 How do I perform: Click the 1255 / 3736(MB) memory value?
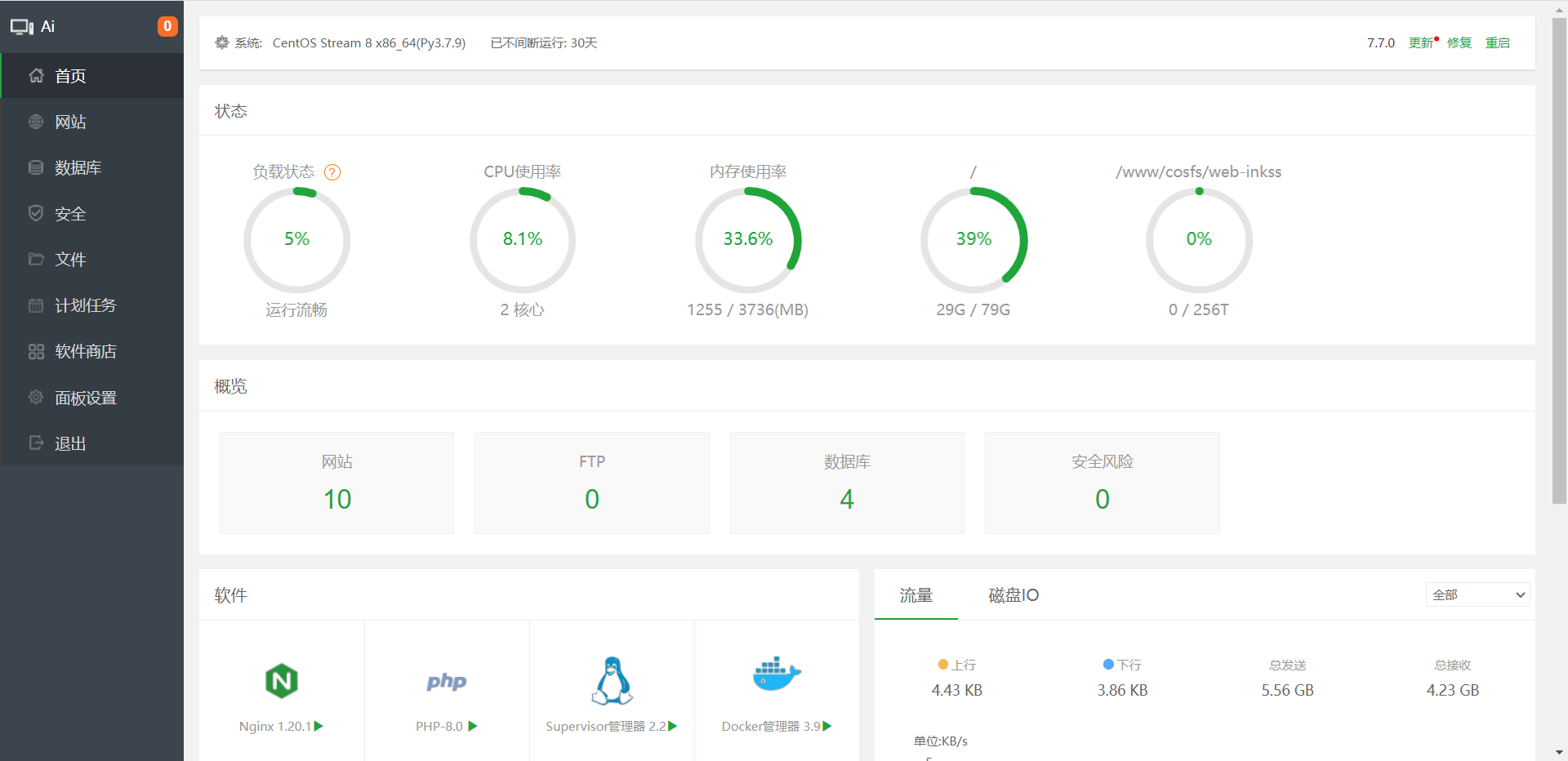tap(748, 309)
